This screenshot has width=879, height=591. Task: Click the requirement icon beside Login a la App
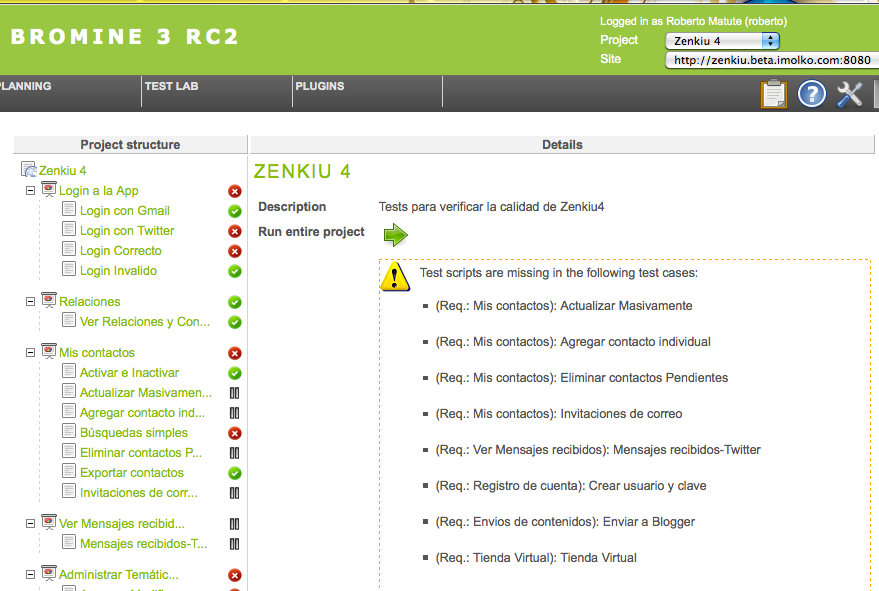pyautogui.click(x=49, y=190)
